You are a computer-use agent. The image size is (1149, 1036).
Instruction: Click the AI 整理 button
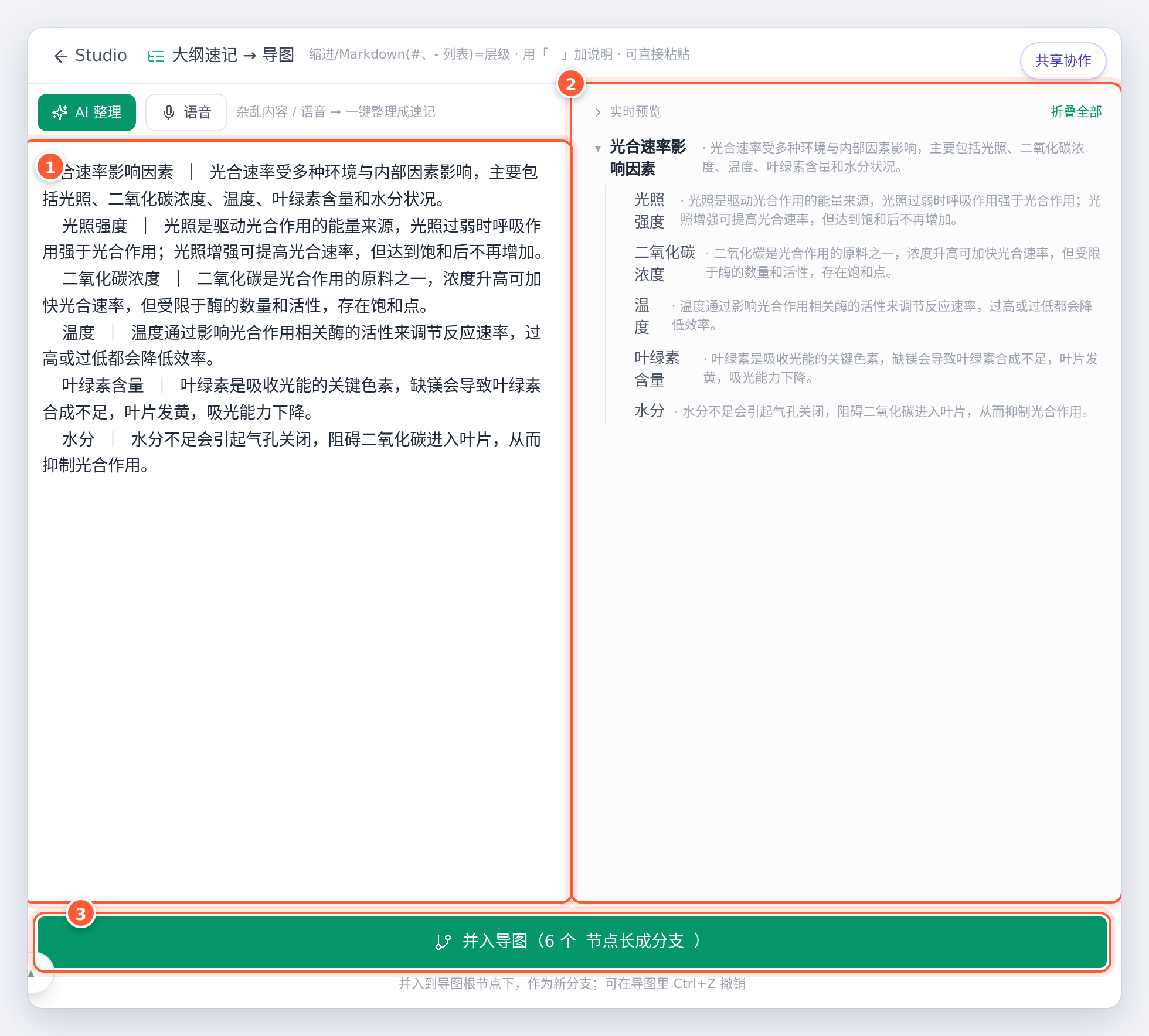[87, 112]
